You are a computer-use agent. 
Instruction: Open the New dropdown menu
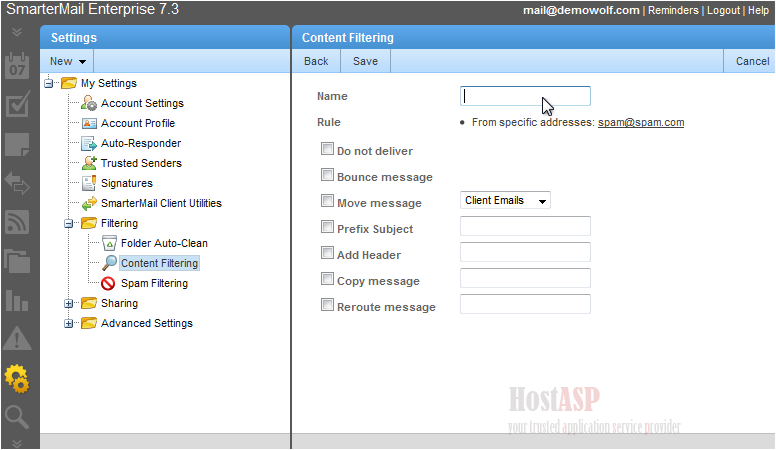[67, 61]
